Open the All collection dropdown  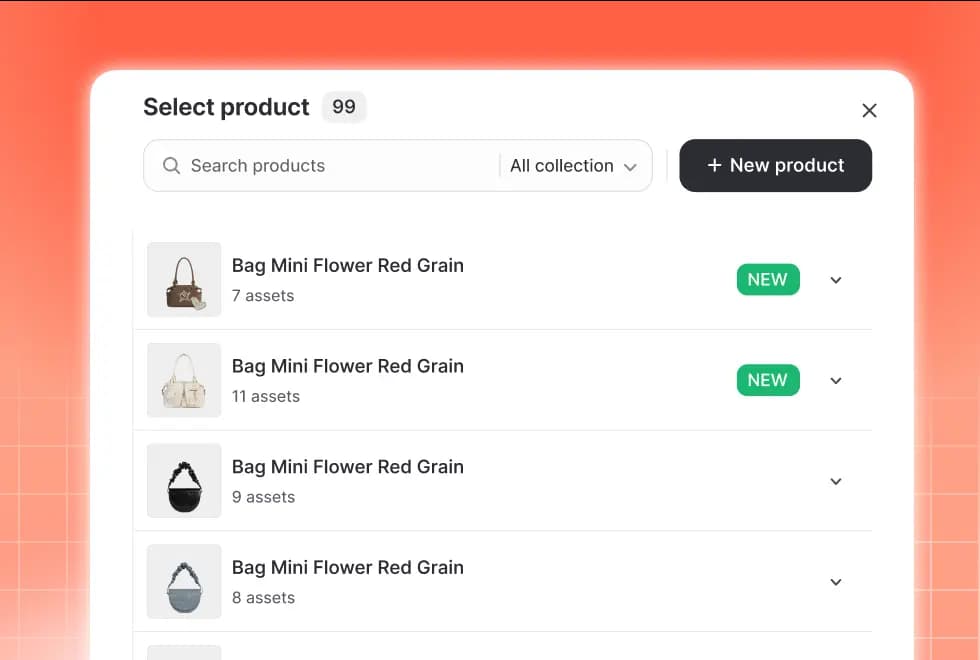(573, 166)
